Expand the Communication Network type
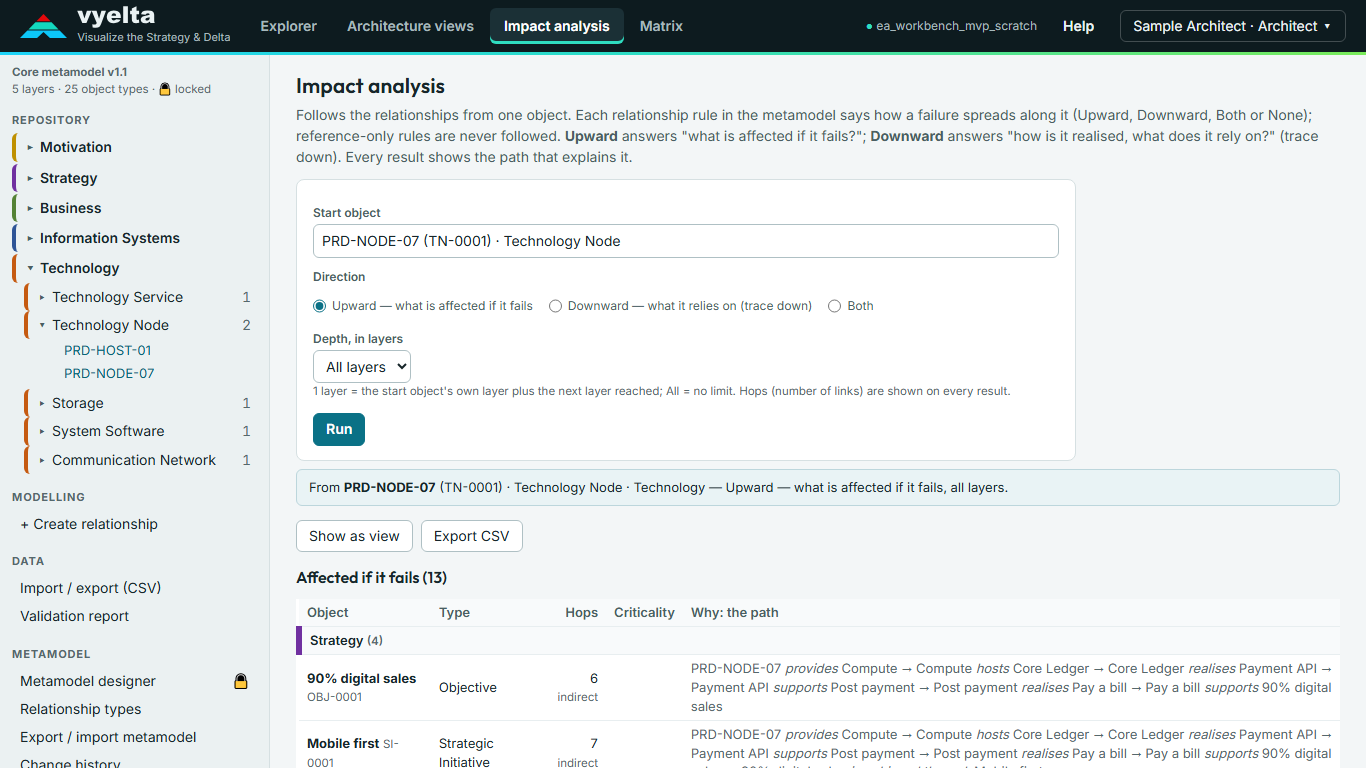 (42, 460)
